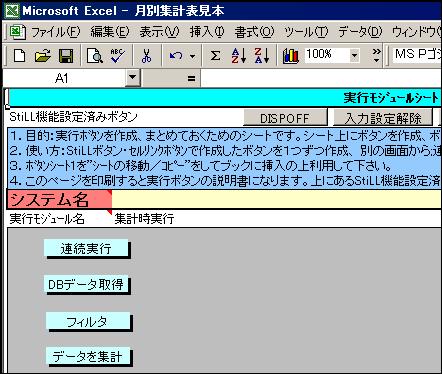Open the 100% zoom dropdown
Screen dimensions: 442x374
coord(354,56)
